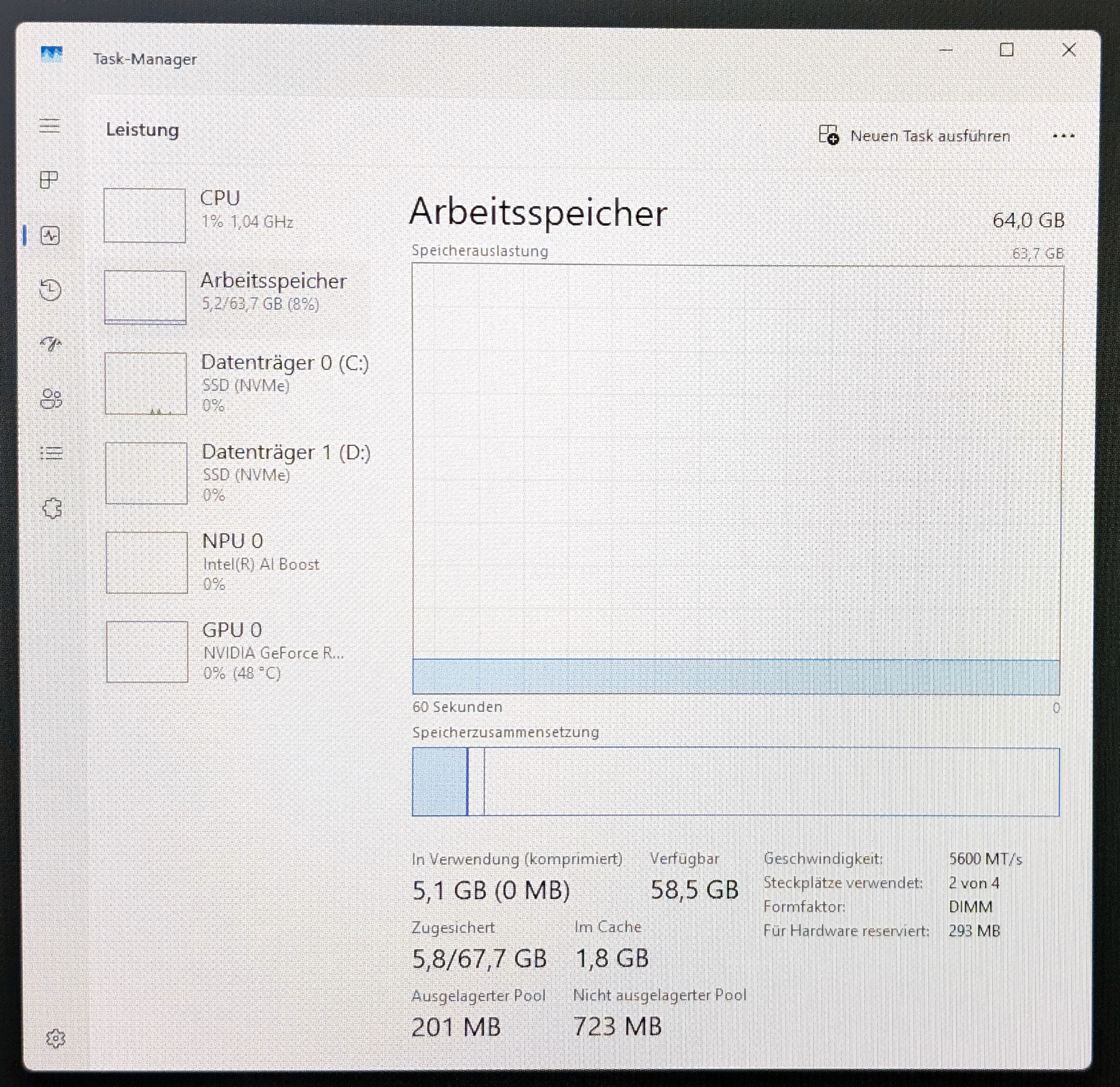Viewport: 1120px width, 1087px height.
Task: Click the "5600 MT/s" Geschwindigkeit value
Action: 986,859
